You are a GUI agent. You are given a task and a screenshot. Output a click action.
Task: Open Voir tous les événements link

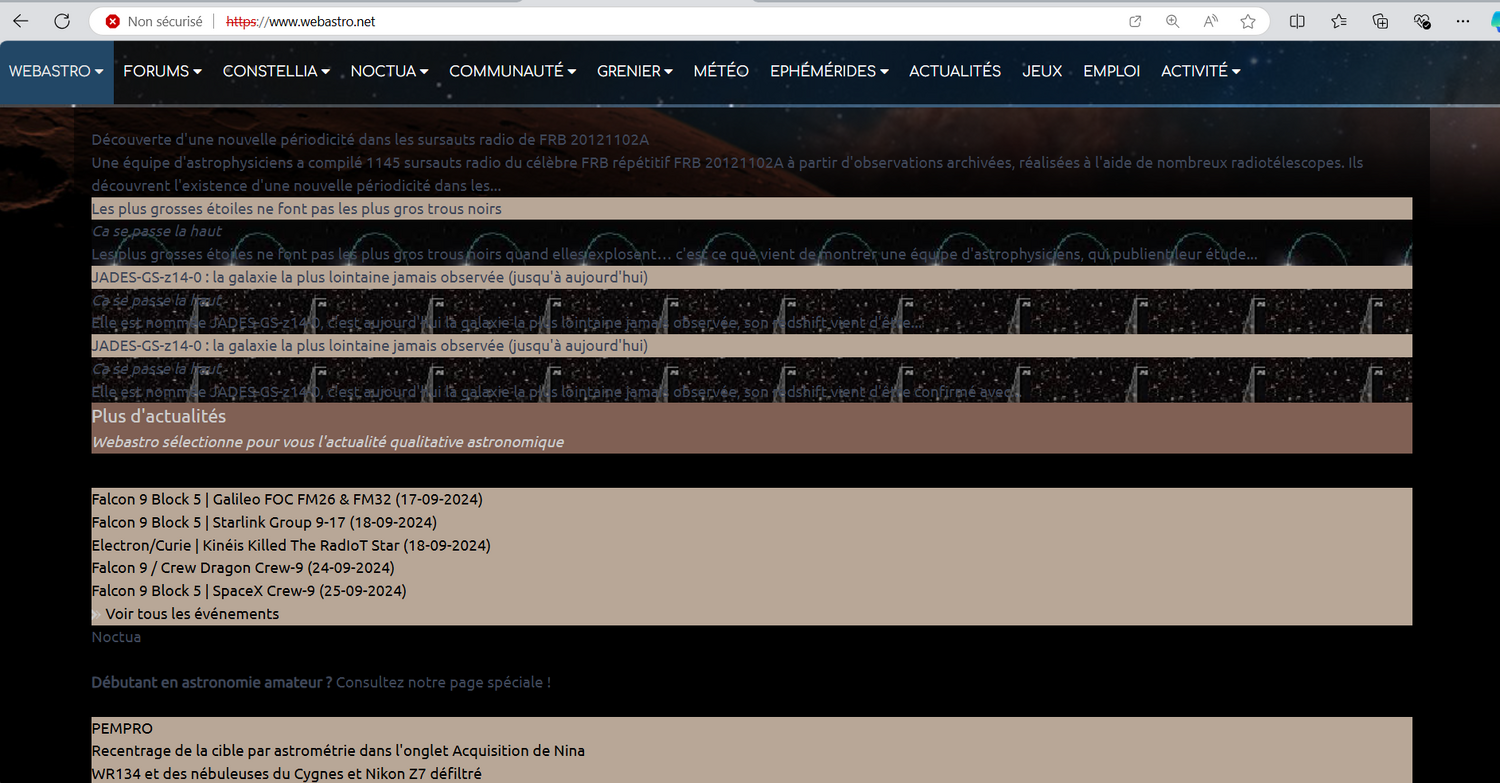coord(192,614)
